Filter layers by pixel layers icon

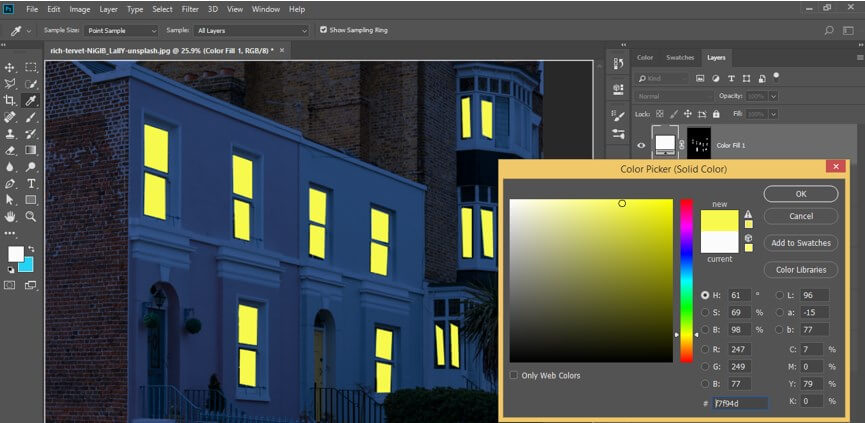coord(700,78)
